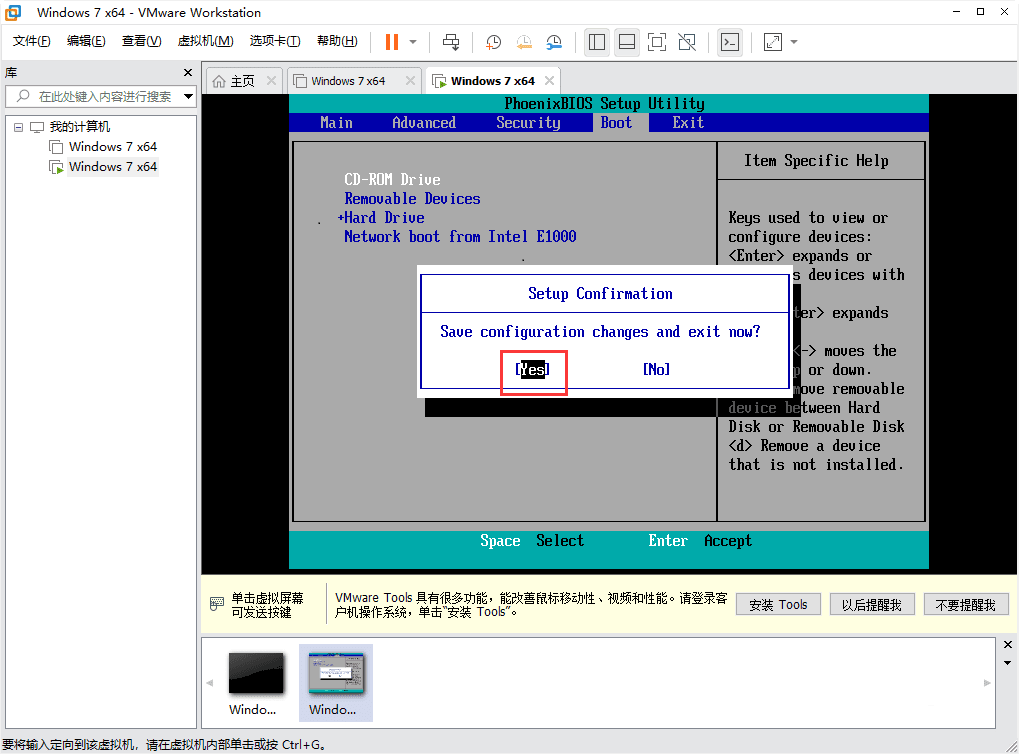
Task: Take a snapshot using the clock icon
Action: point(493,42)
